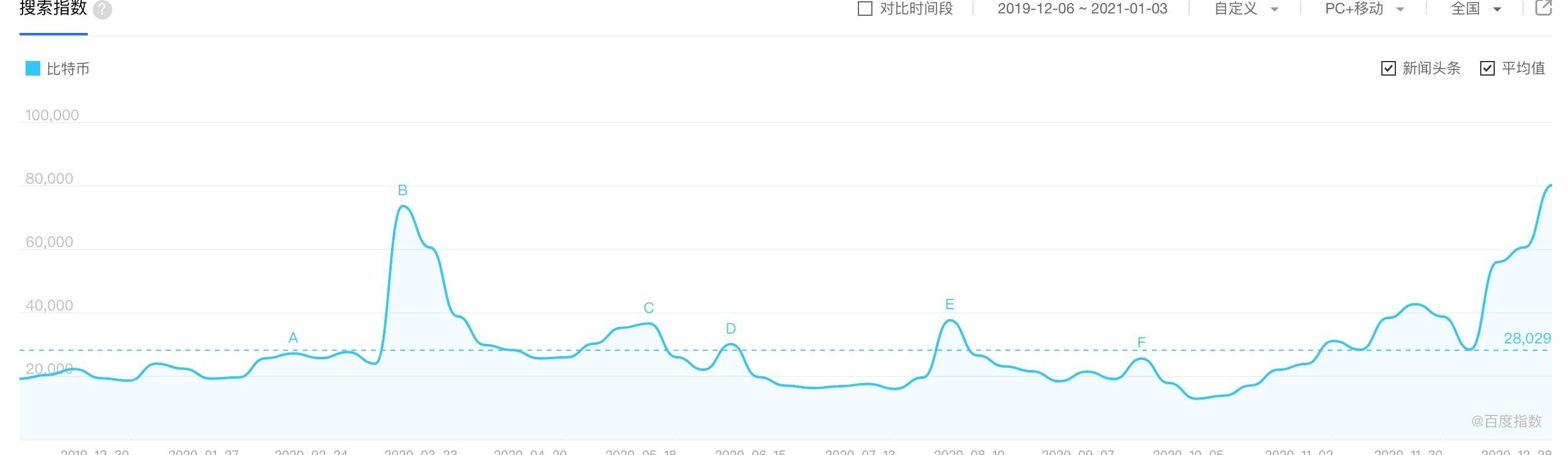Open the 全国 region dropdown
1568x455 pixels.
1476,9
